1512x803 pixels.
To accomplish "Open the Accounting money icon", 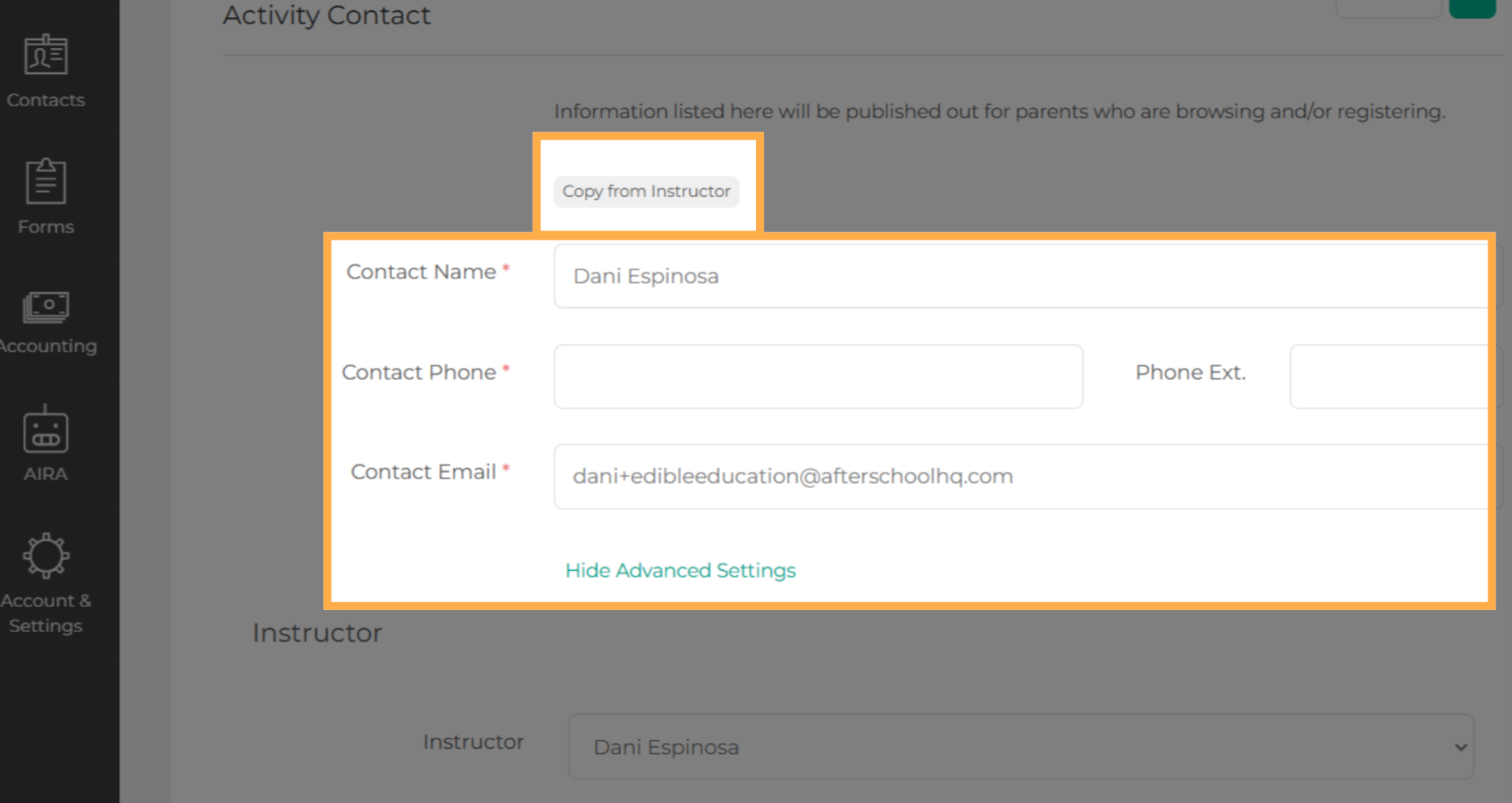I will (x=46, y=307).
